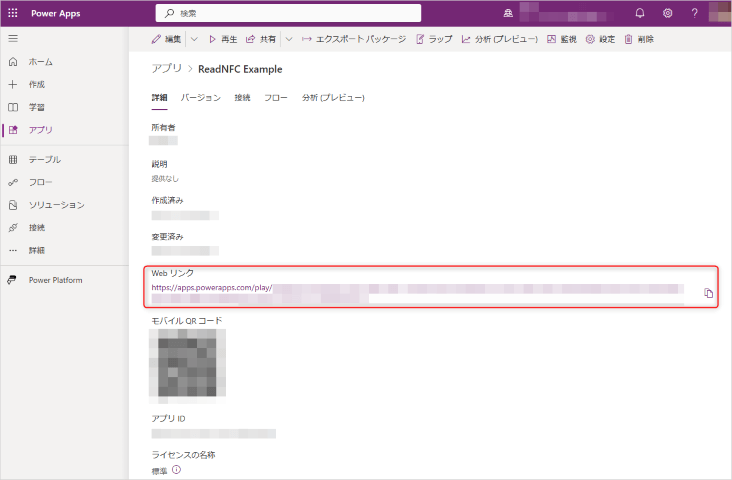Viewport: 732px width, 480px height.
Task: Switch to the フロー tab
Action: pyautogui.click(x=276, y=98)
